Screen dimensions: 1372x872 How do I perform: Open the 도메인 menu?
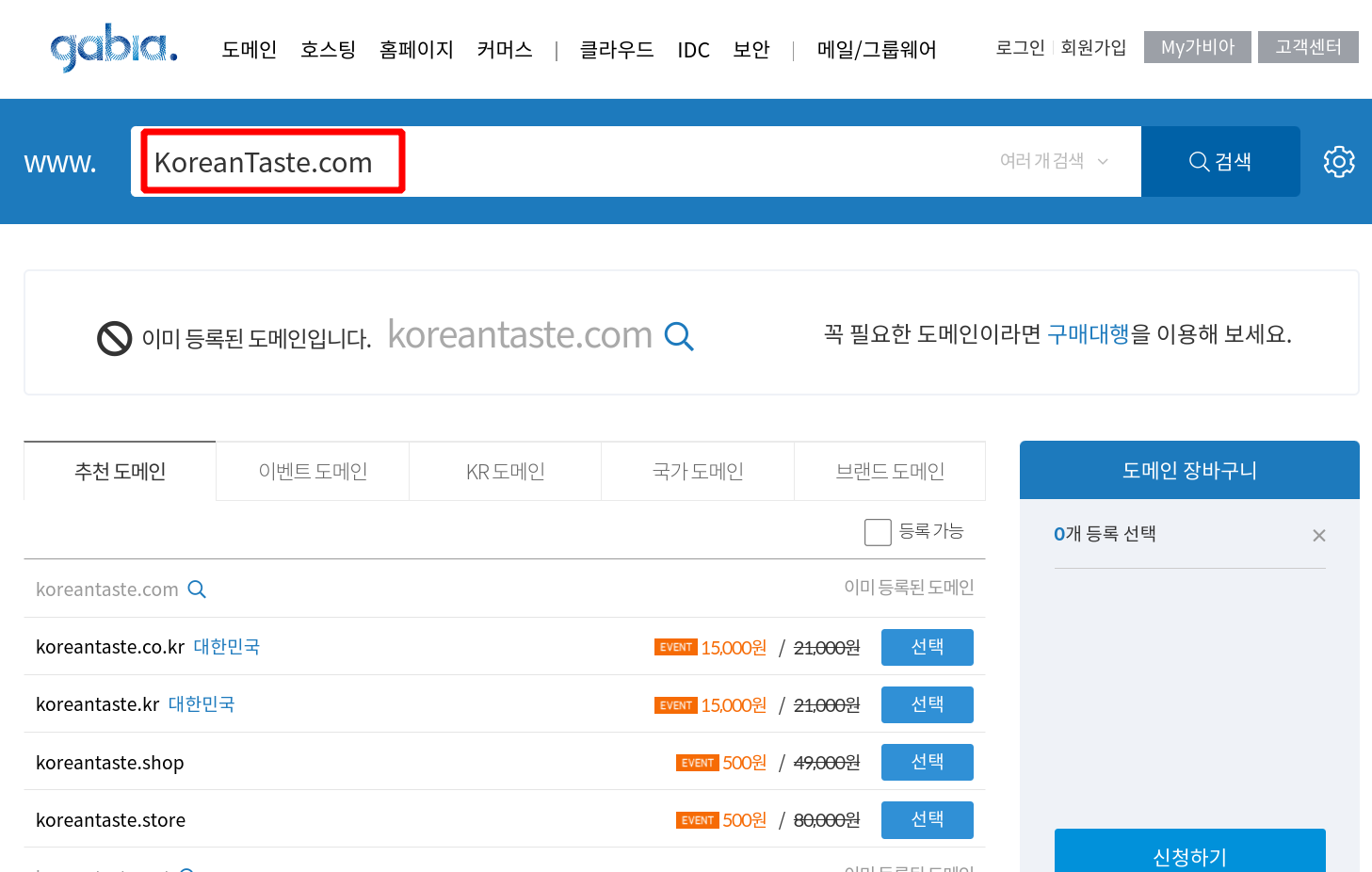(250, 49)
